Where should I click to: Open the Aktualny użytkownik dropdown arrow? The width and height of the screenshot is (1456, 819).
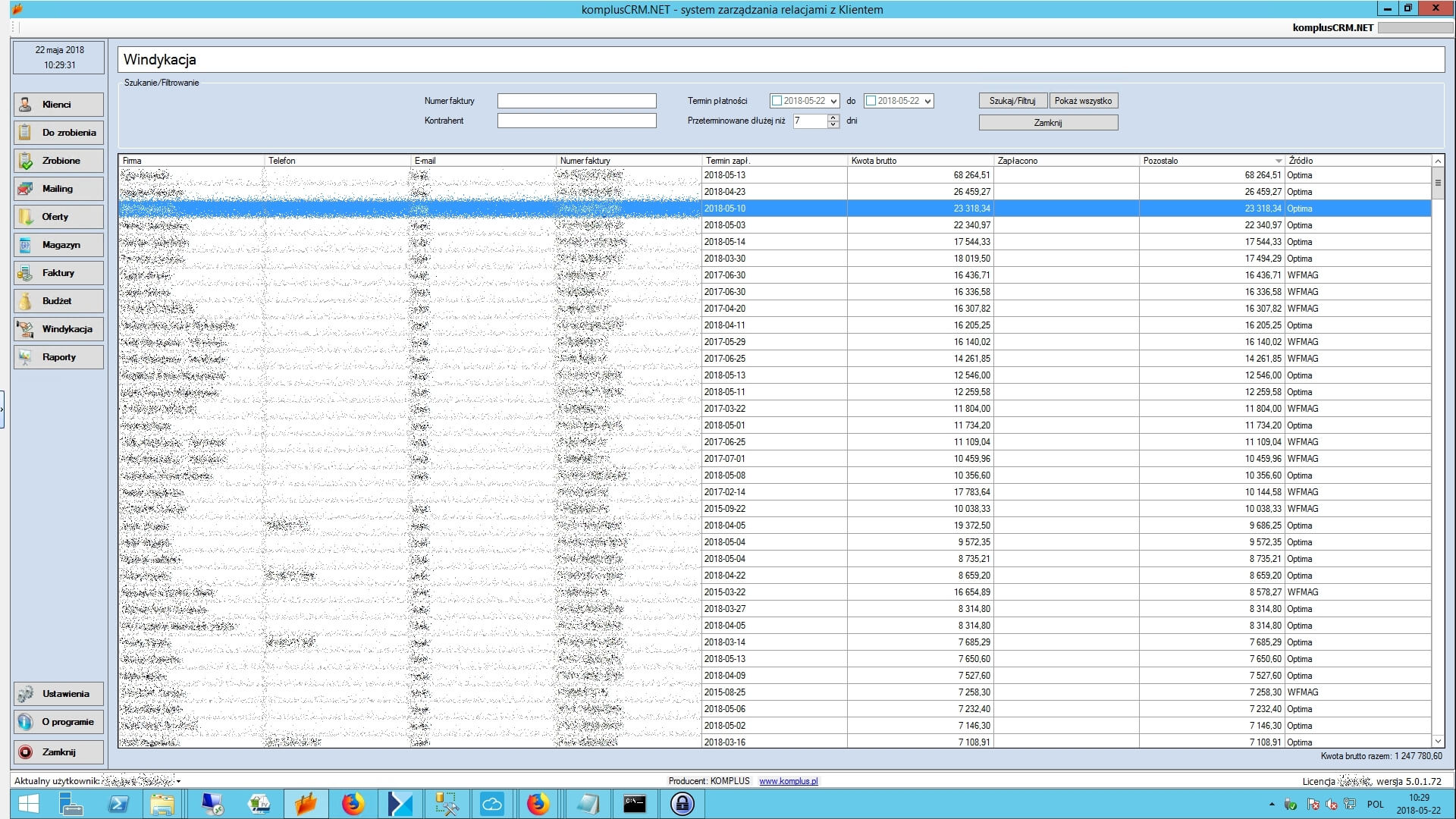(x=179, y=781)
